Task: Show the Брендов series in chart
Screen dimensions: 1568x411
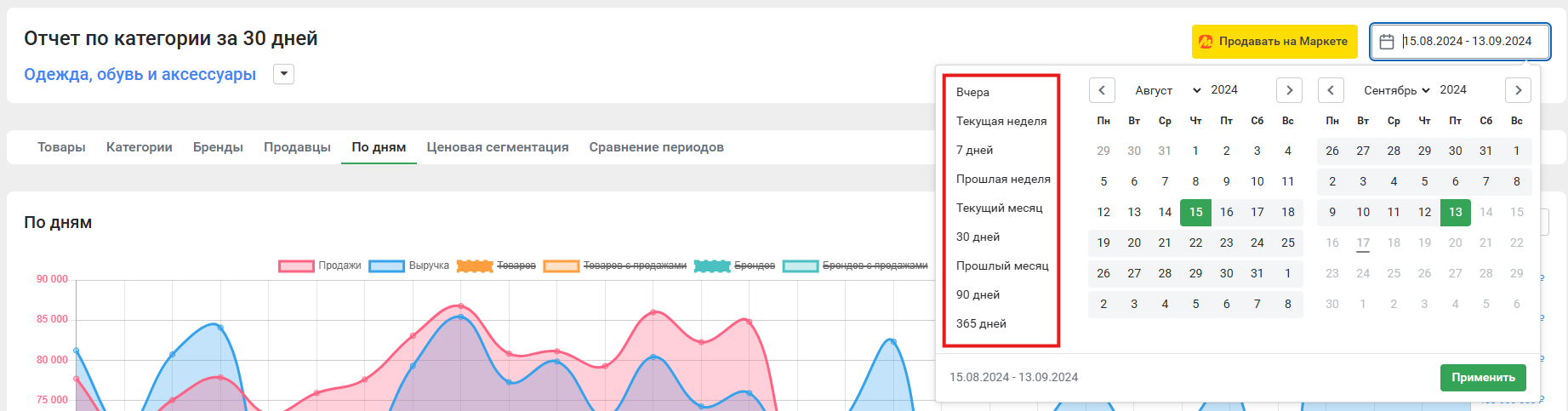Action: (x=735, y=265)
